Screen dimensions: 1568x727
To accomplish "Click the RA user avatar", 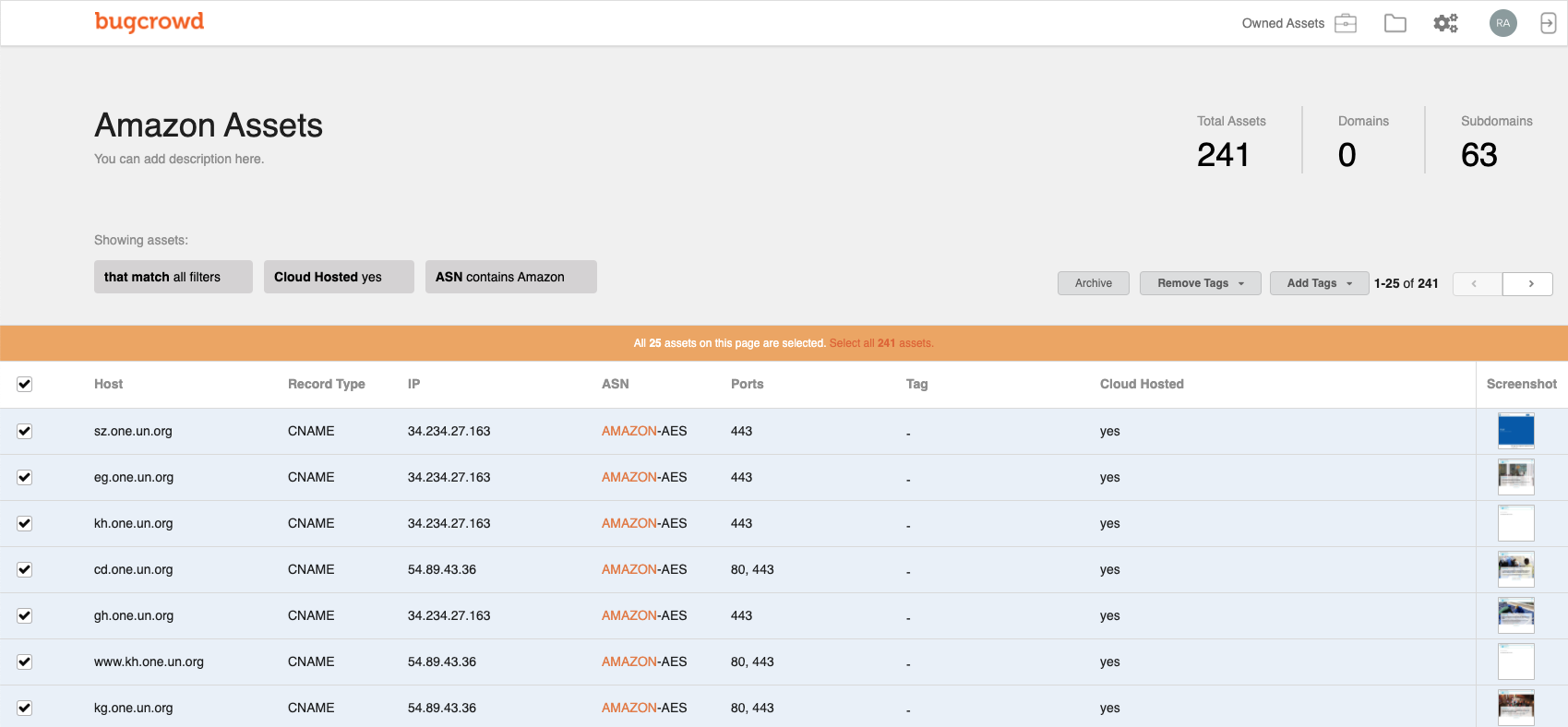I will 1503,23.
